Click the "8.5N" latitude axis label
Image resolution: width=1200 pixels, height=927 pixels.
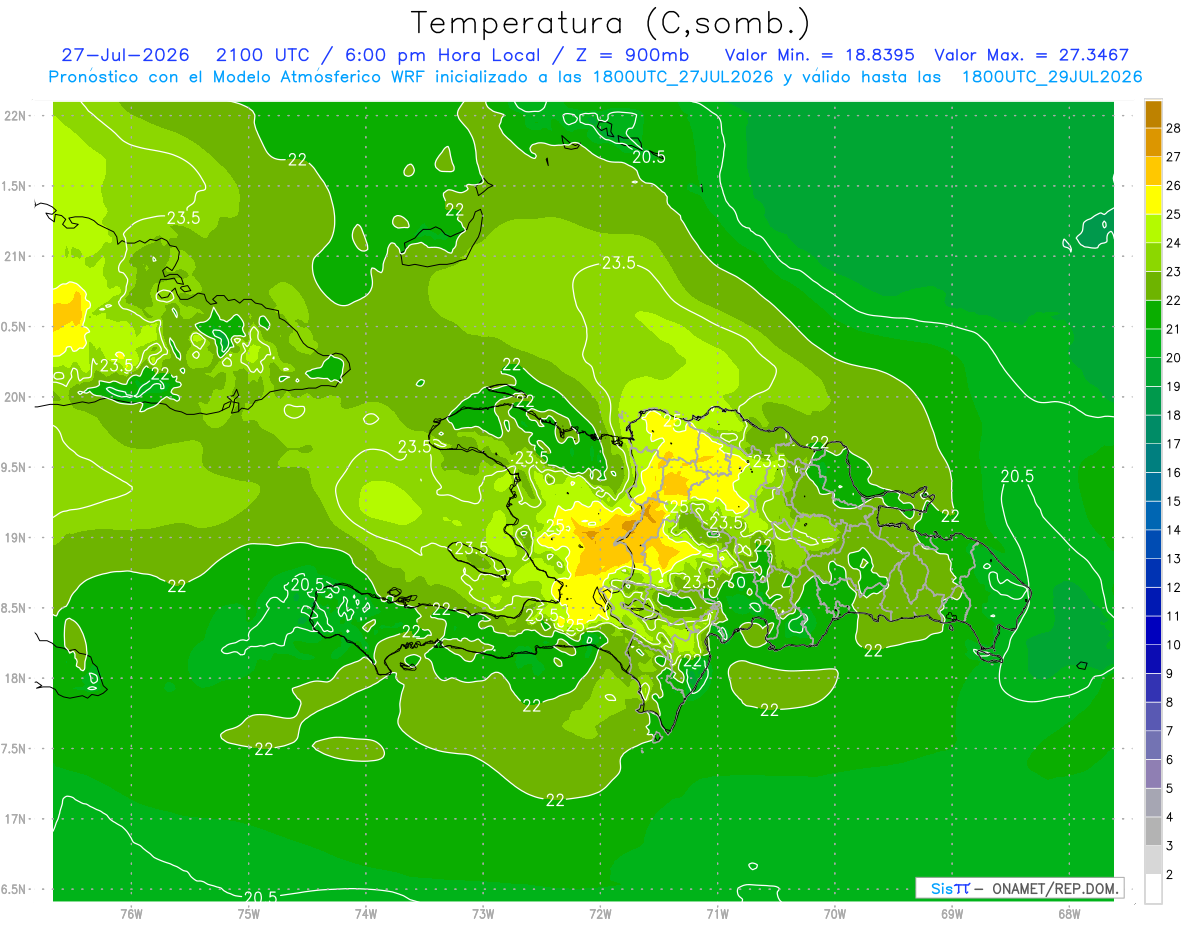15,609
